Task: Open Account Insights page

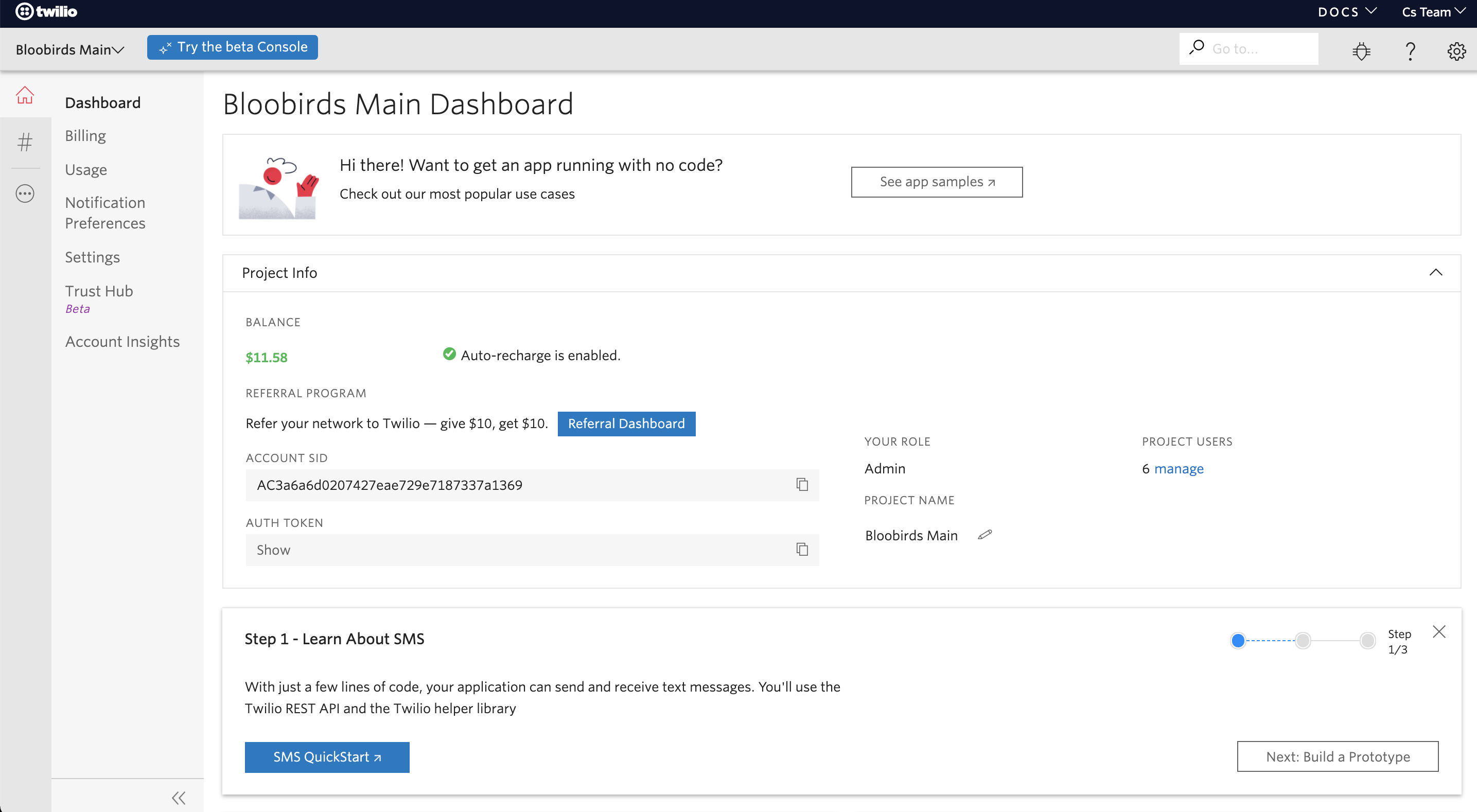Action: pyautogui.click(x=122, y=342)
